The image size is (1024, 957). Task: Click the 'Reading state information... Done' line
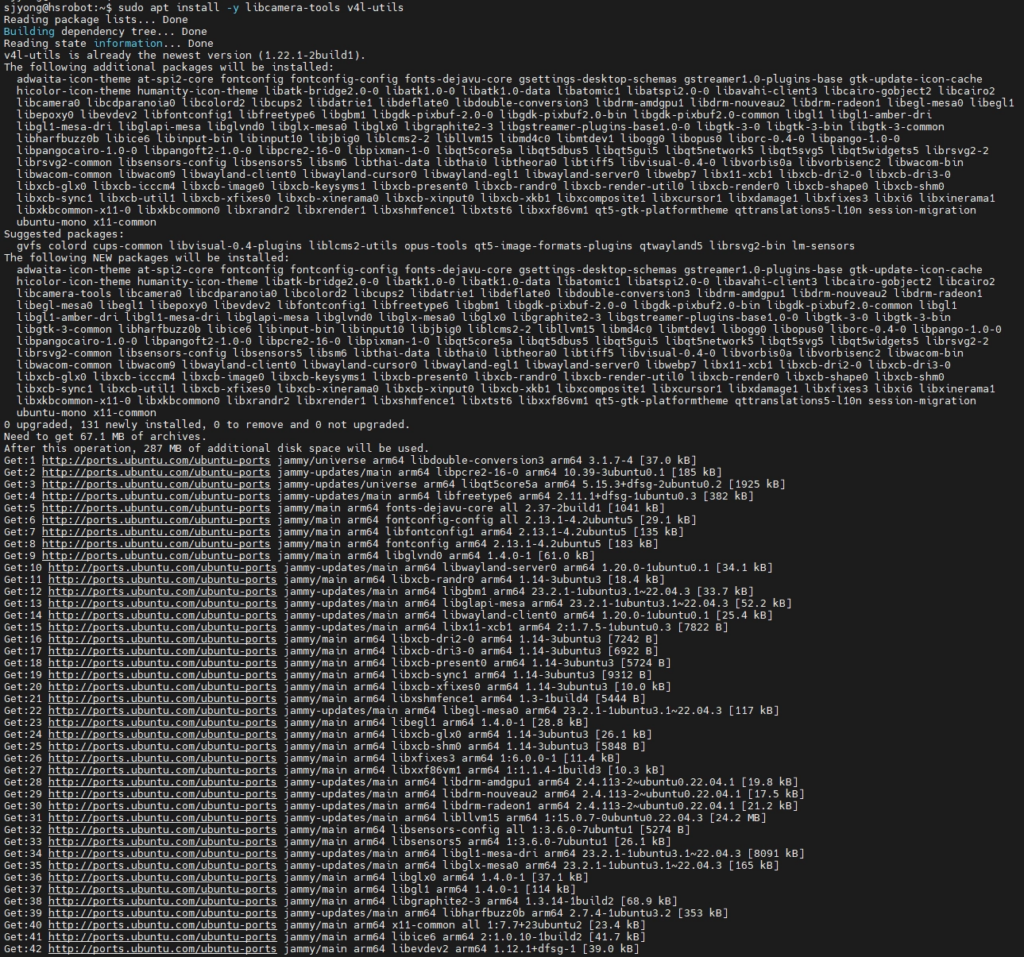pos(108,44)
